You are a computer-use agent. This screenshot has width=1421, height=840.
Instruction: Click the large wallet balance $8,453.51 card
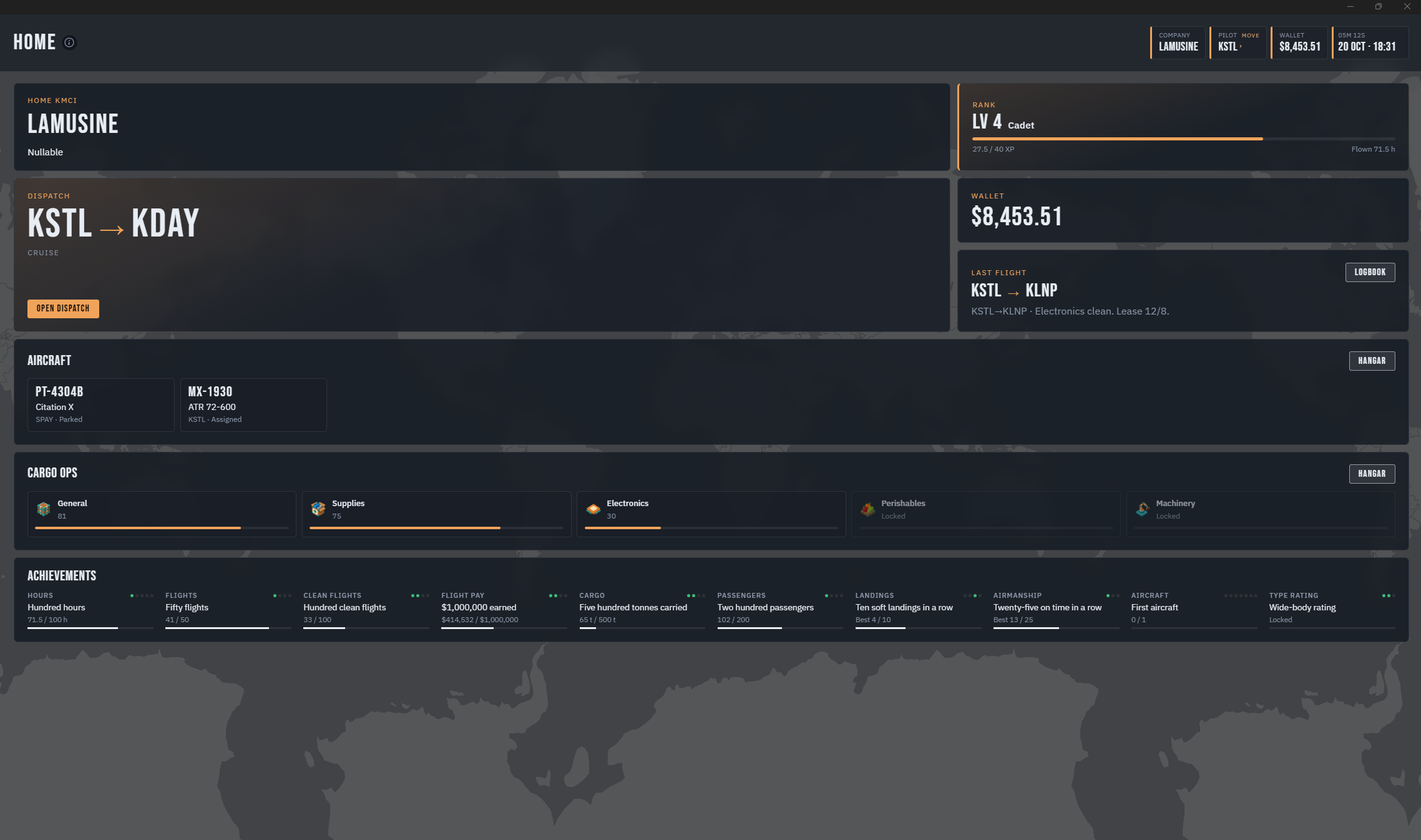click(x=1183, y=210)
